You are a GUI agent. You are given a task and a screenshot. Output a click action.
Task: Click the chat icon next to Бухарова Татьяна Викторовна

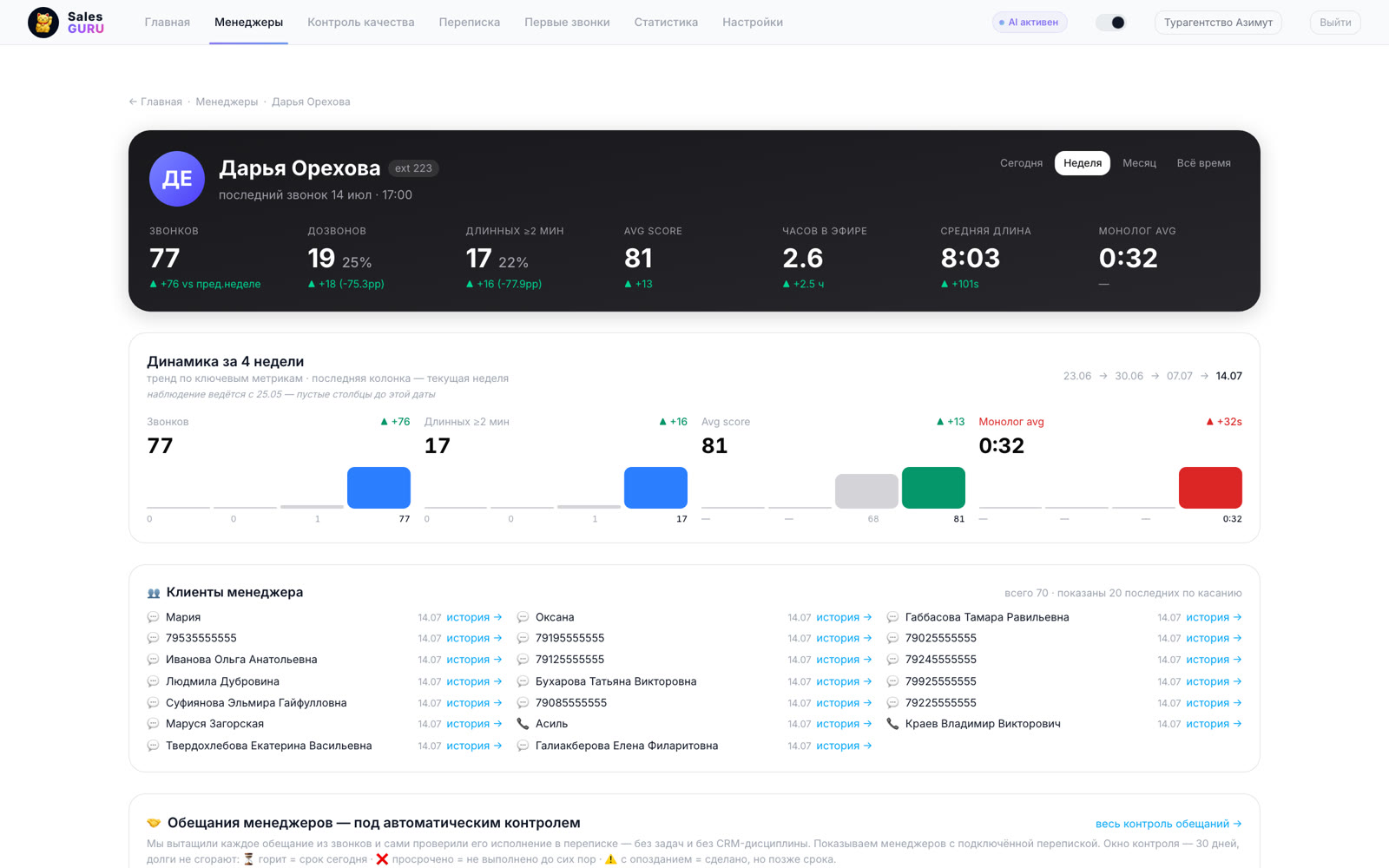[x=523, y=681]
